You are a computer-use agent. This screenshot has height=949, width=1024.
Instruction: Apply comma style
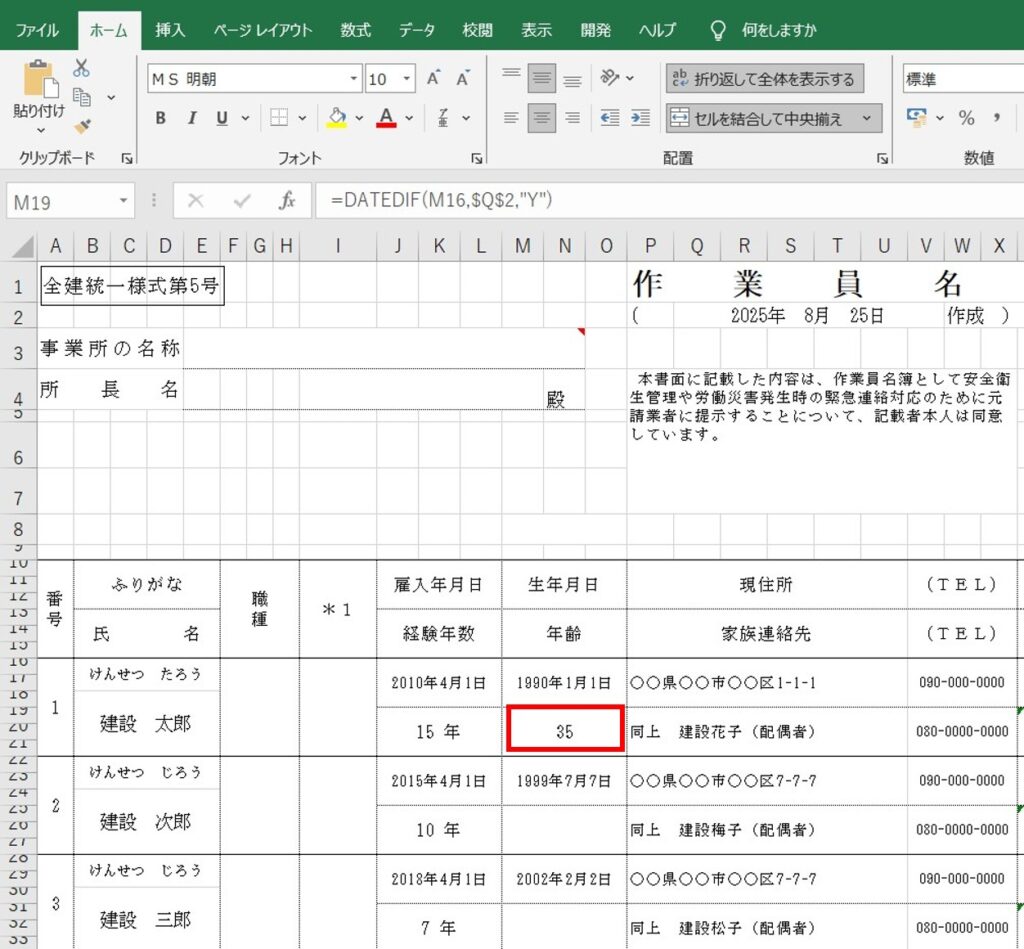click(997, 118)
